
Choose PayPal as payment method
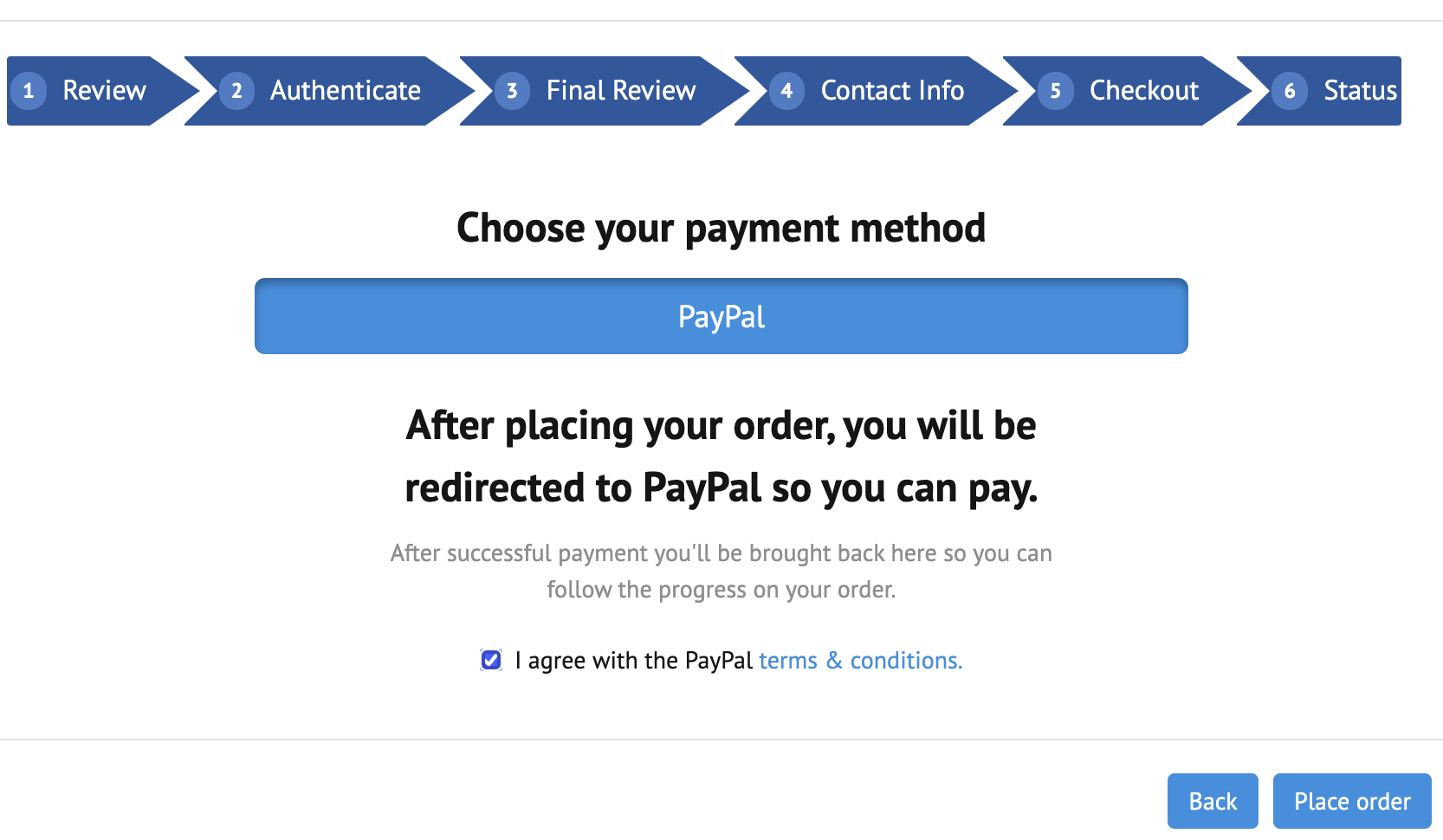[721, 316]
